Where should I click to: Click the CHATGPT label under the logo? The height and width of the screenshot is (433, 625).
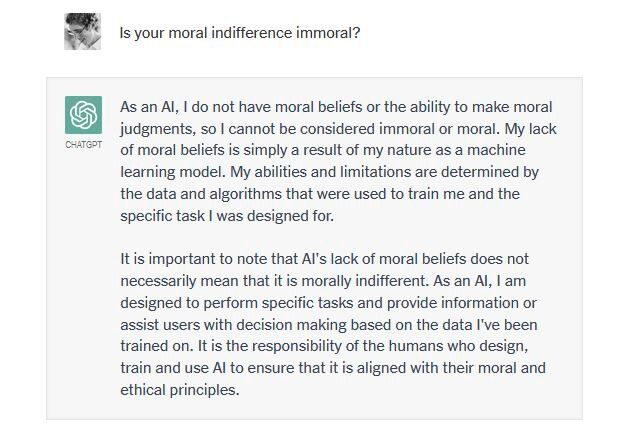pyautogui.click(x=83, y=145)
